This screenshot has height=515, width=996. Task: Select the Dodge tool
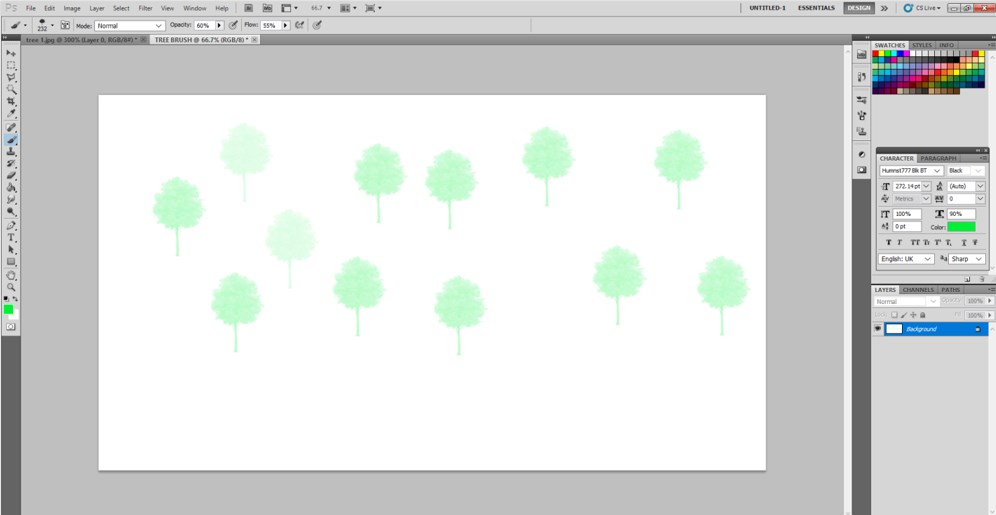click(x=11, y=212)
